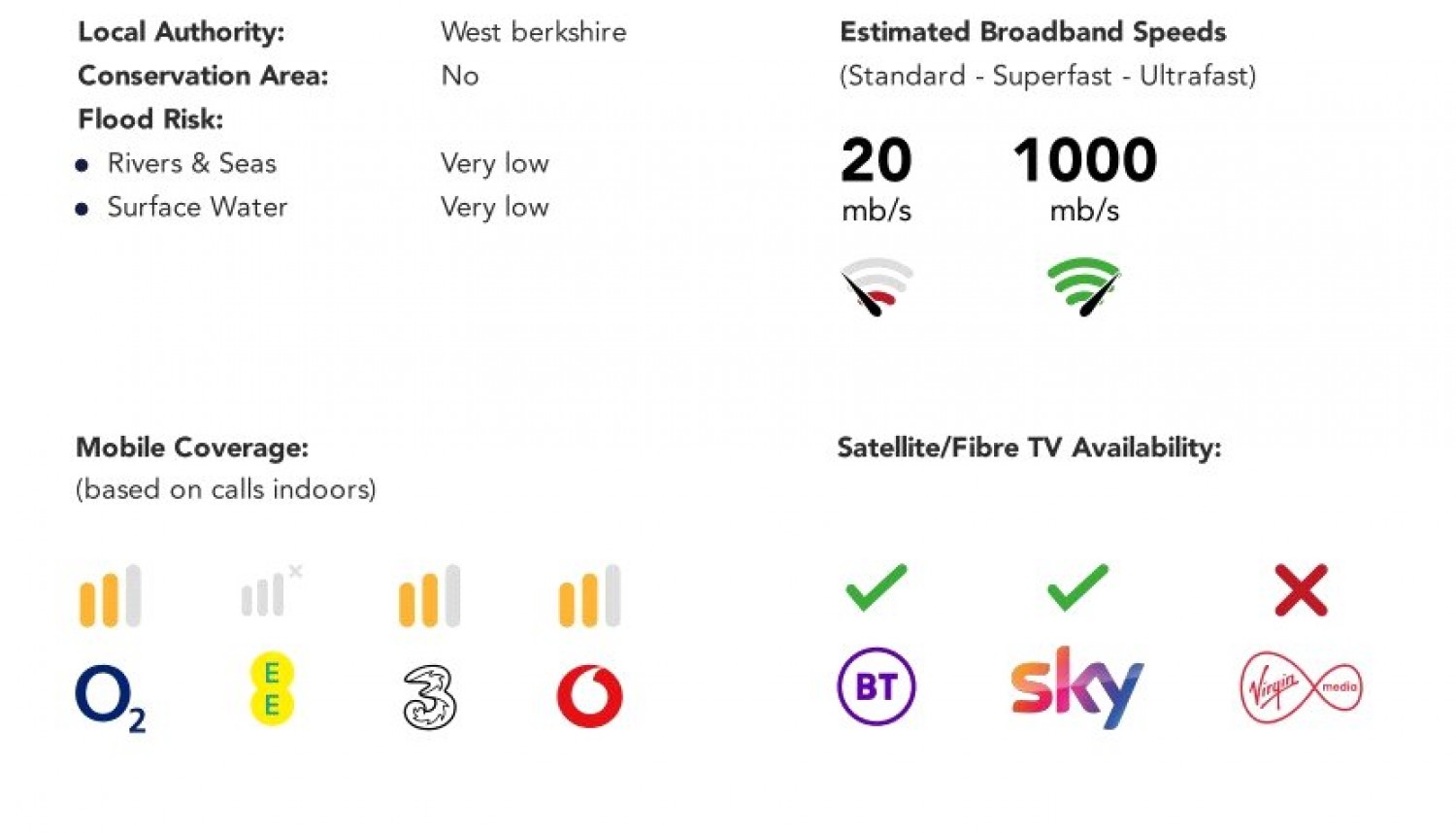Click the red cross above Virgin Media
This screenshot has width=1456, height=833.
point(1301,590)
